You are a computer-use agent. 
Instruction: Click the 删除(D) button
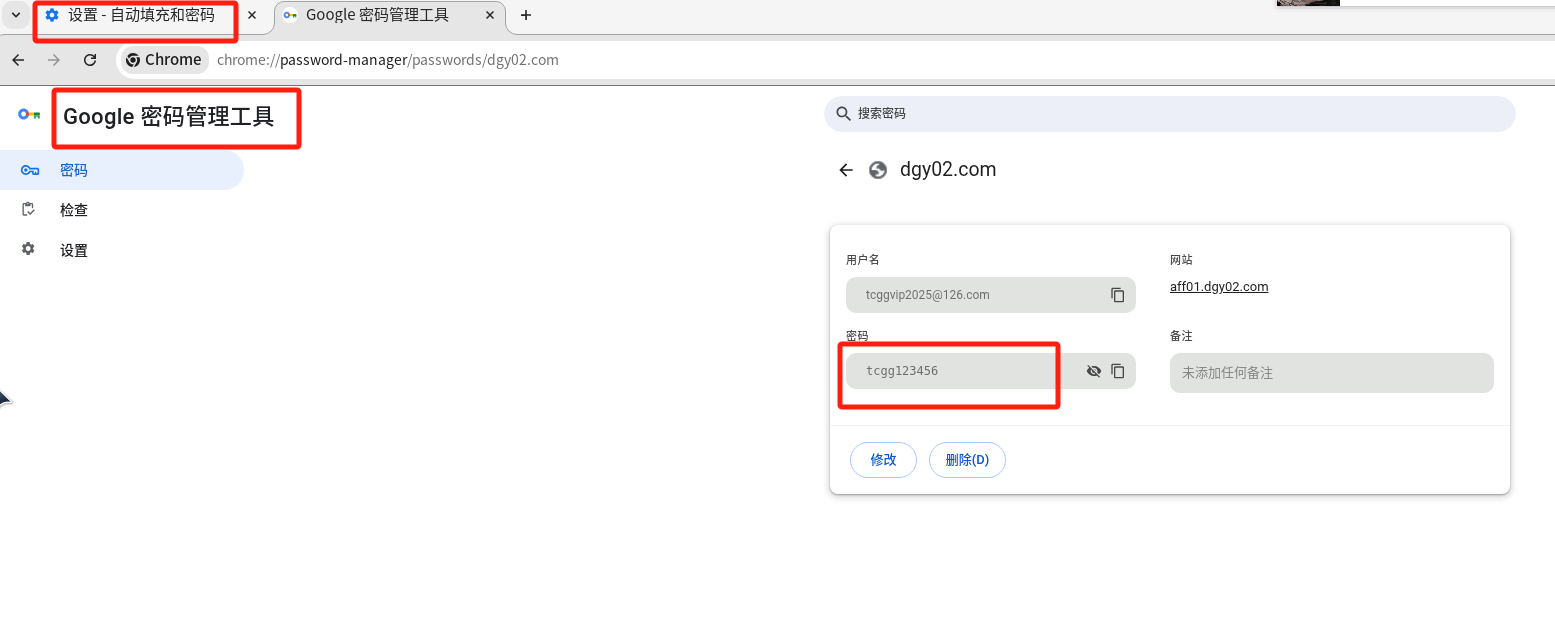pyautogui.click(x=967, y=460)
